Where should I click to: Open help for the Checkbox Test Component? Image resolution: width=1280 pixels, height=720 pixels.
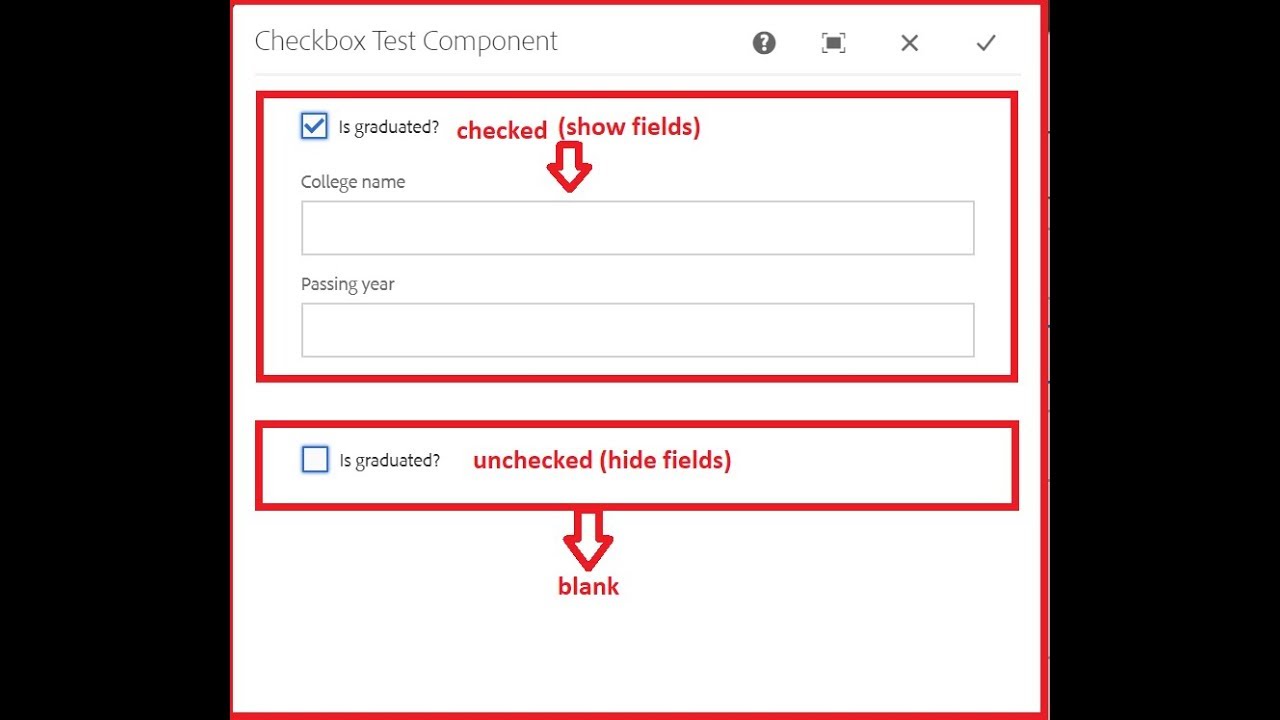tap(764, 43)
